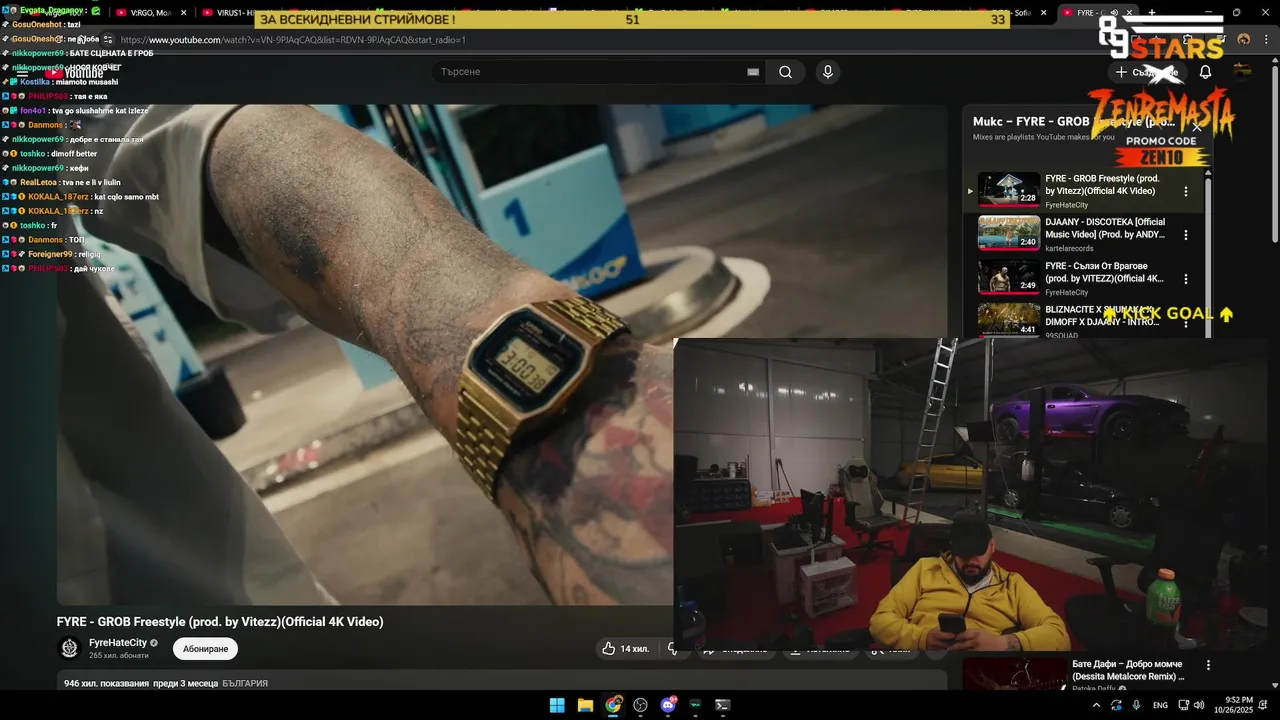Viewport: 1280px width, 720px height.
Task: Open OBS Studio from taskbar
Action: click(x=640, y=705)
